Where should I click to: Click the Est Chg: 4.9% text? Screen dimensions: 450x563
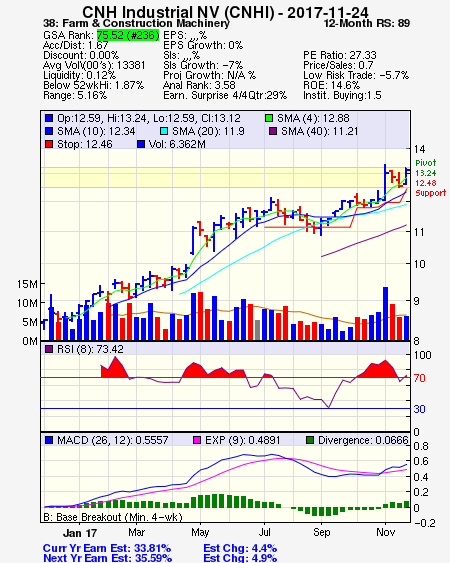pyautogui.click(x=240, y=558)
